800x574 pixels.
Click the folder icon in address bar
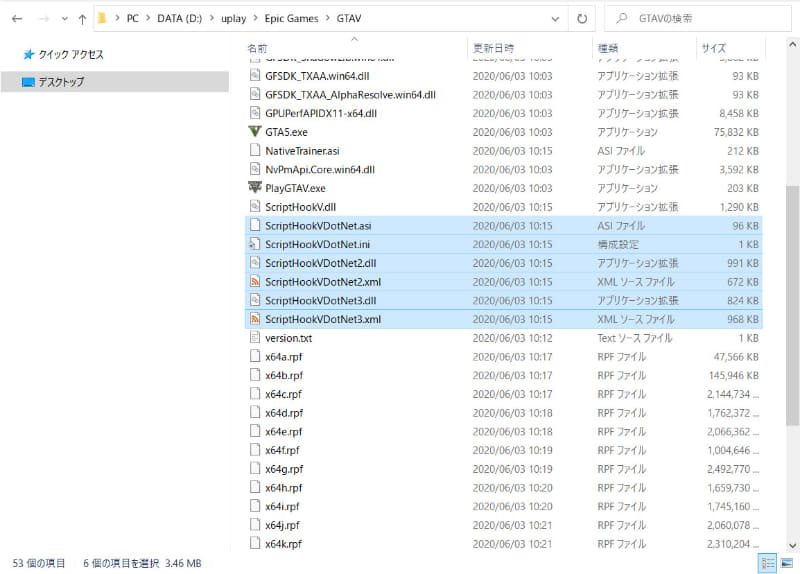102,18
